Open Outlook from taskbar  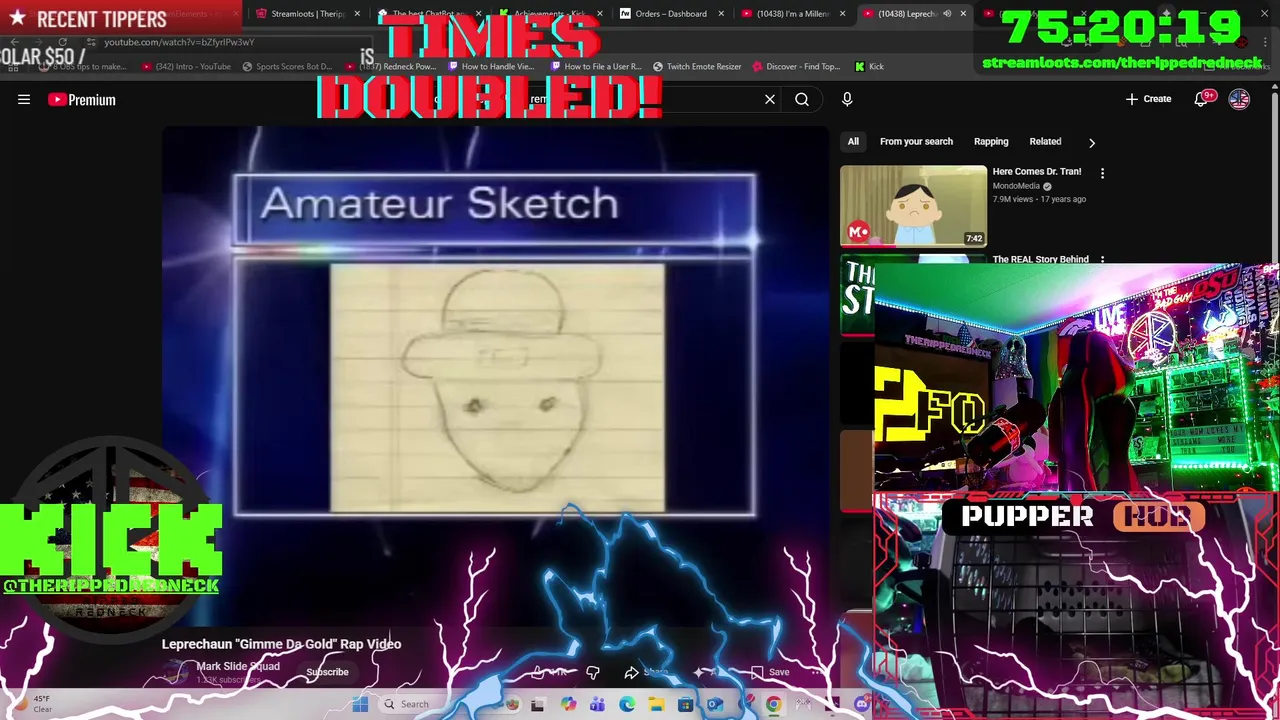[715, 704]
